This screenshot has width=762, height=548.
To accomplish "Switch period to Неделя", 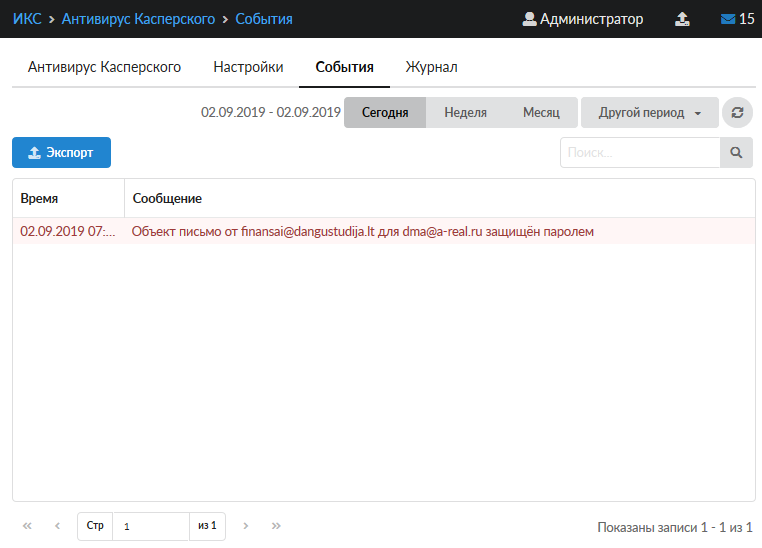I will click(x=465, y=113).
